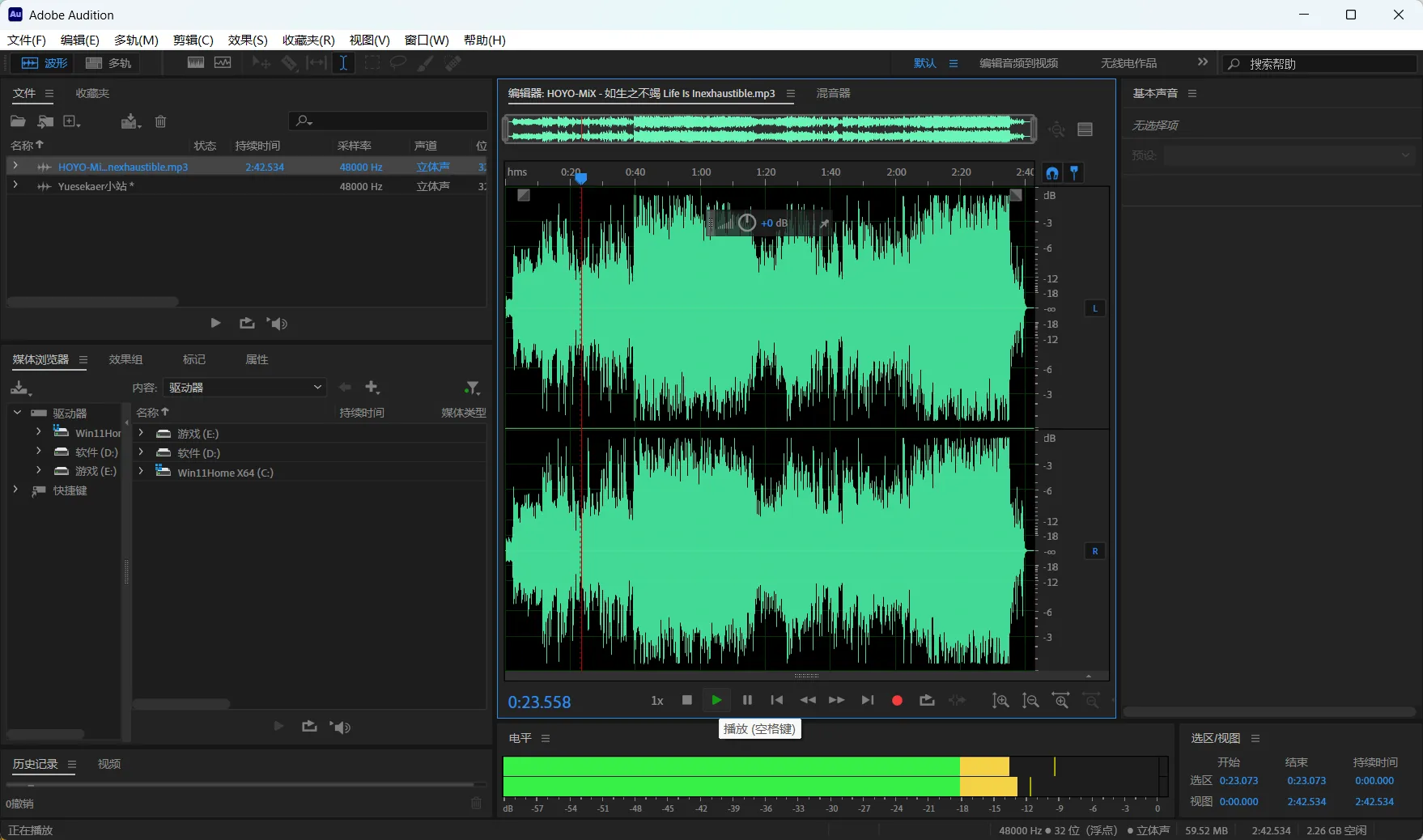Delete selected file with trash icon

(160, 121)
